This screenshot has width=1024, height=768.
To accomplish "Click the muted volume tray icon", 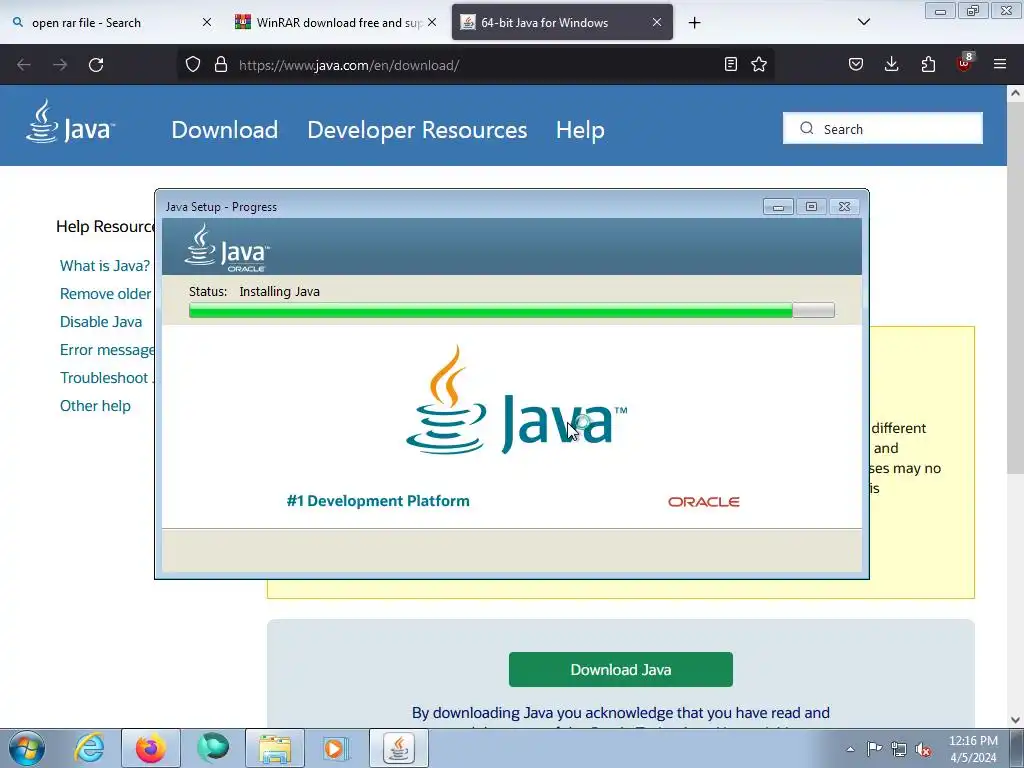I will pos(923,749).
